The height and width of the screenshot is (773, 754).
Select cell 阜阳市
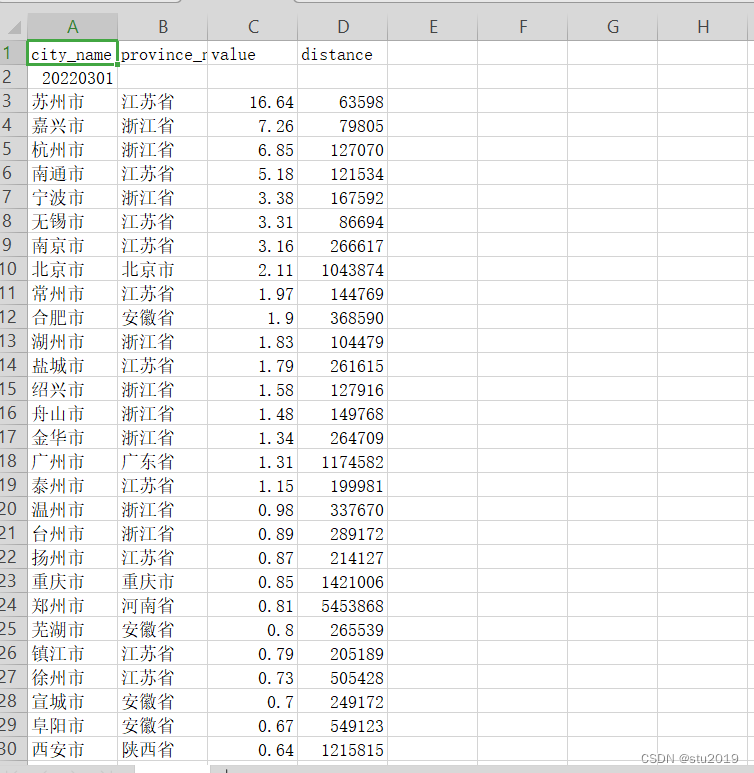72,725
